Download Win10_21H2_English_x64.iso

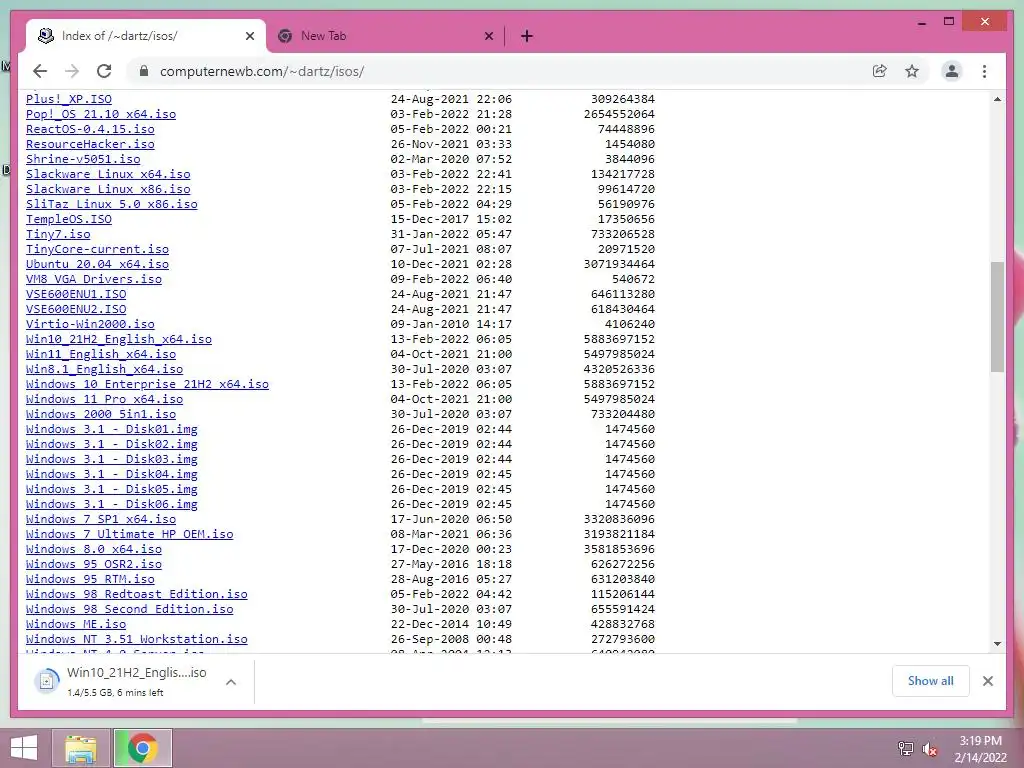coord(119,340)
